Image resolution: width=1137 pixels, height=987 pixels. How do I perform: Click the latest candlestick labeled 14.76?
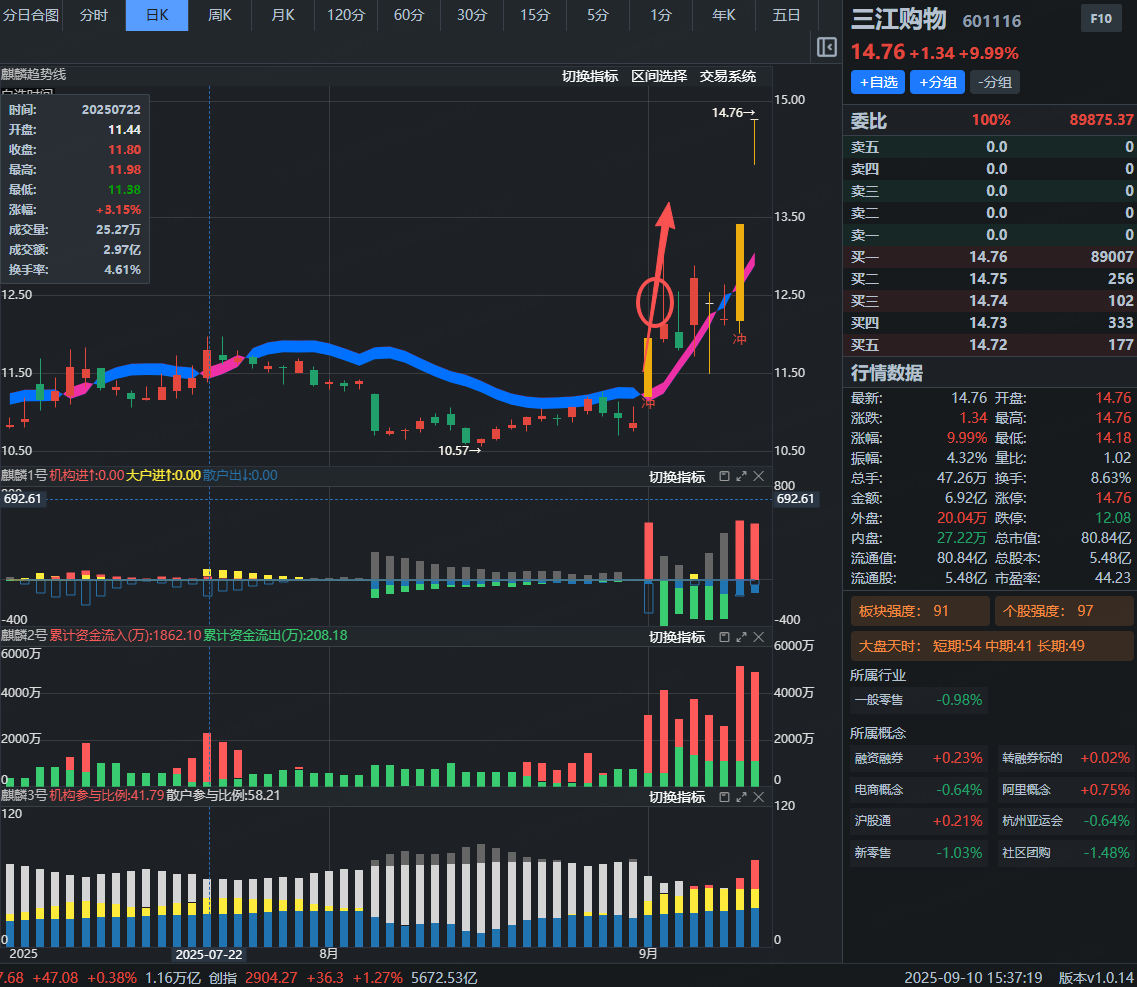coord(754,140)
